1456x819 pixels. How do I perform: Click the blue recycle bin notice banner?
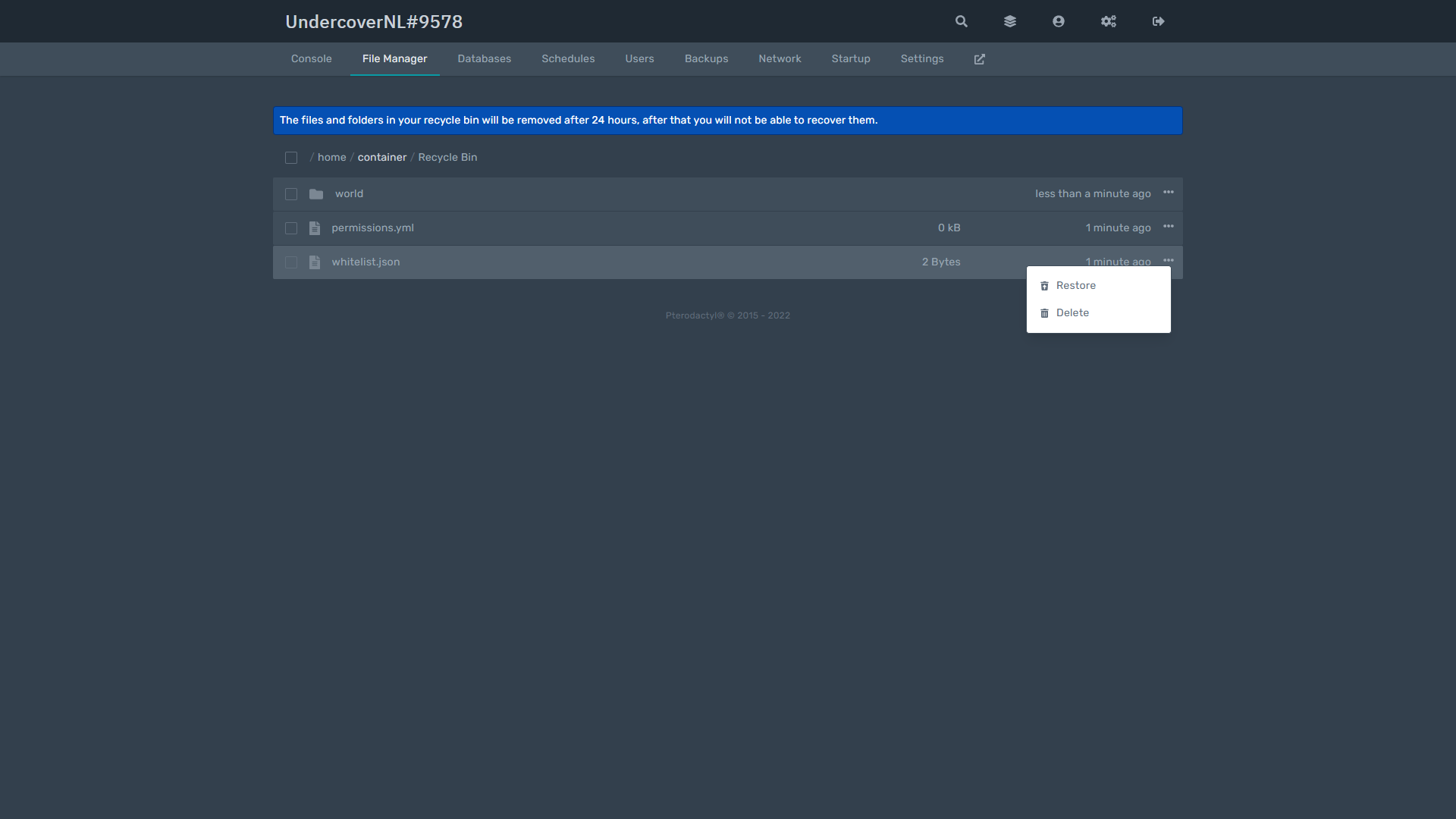[x=728, y=121]
